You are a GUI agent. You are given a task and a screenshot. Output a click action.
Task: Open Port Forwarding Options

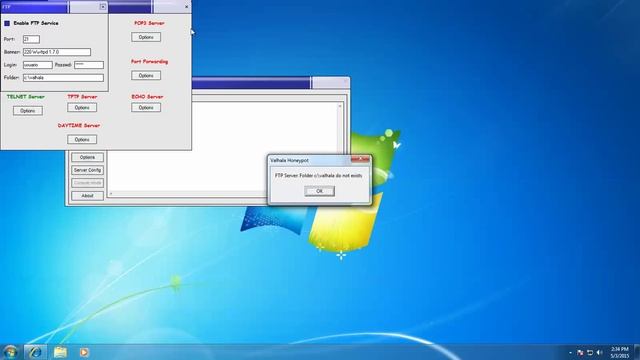tap(146, 76)
